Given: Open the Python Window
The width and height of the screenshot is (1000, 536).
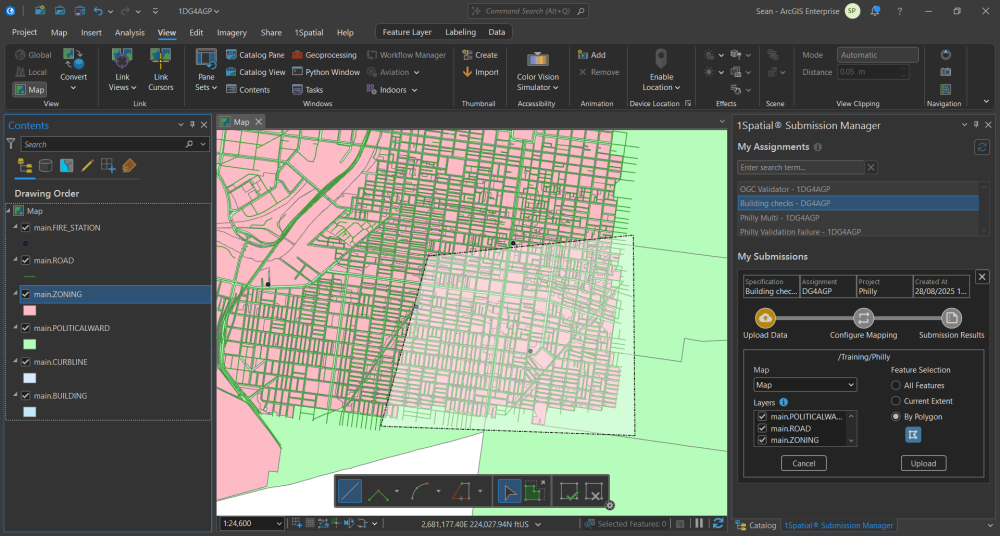Looking at the screenshot, I should tap(326, 72).
